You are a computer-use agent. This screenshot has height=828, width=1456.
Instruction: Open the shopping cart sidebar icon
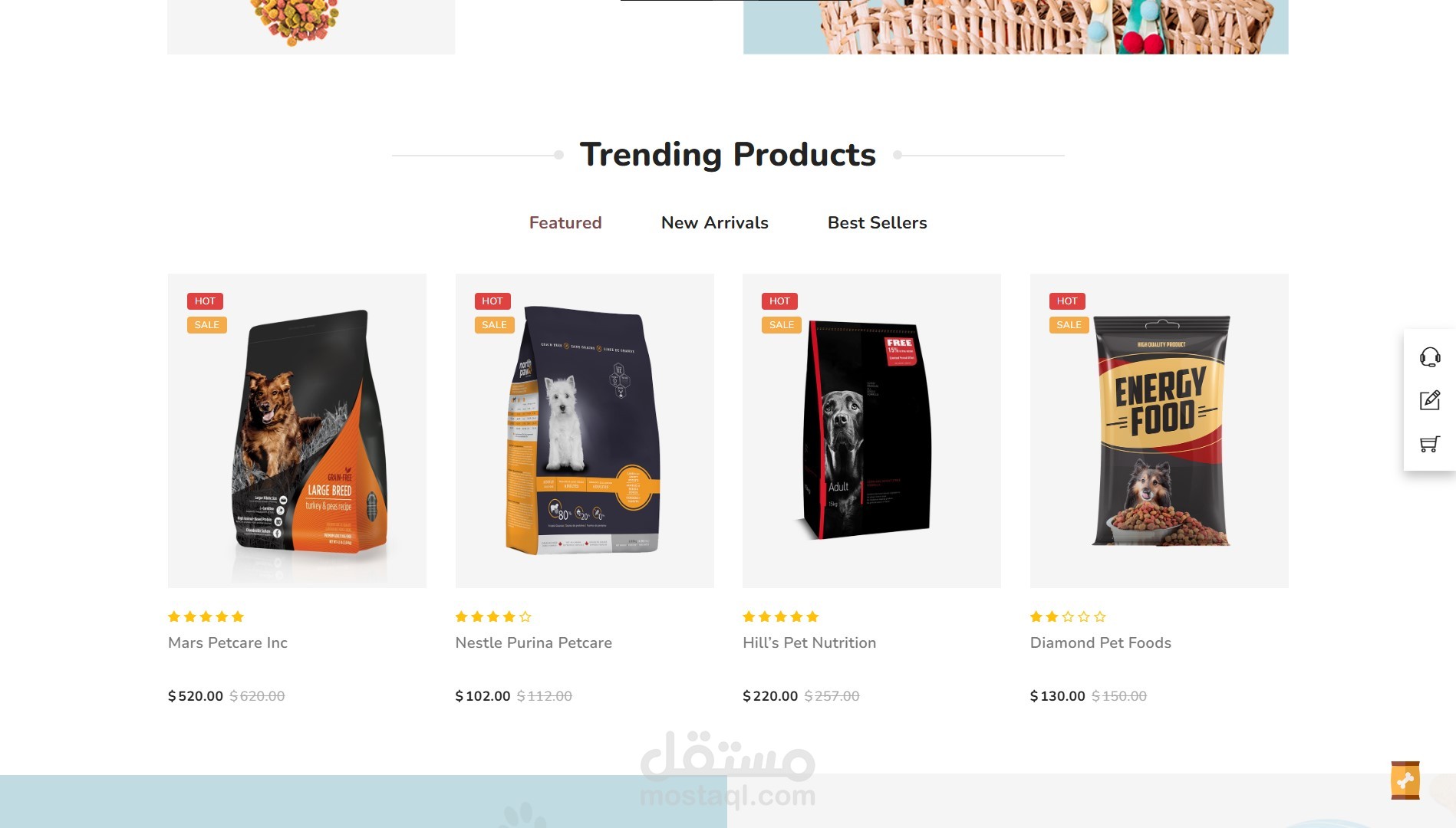coord(1430,444)
